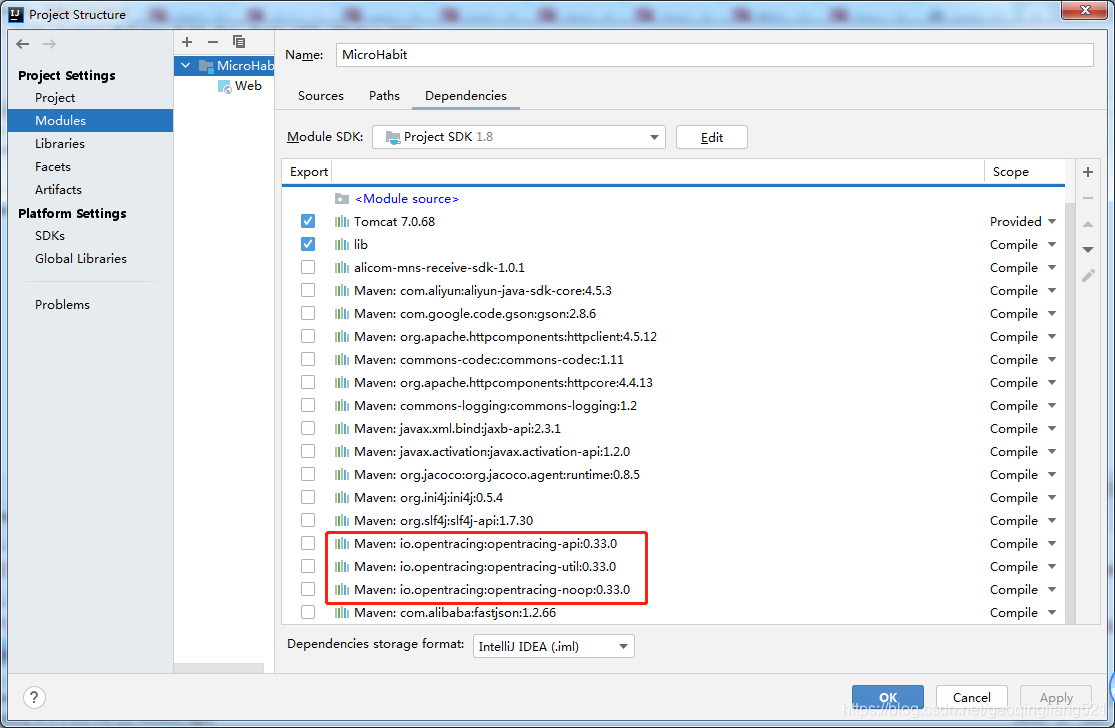Open the Module SDK dropdown

(654, 137)
